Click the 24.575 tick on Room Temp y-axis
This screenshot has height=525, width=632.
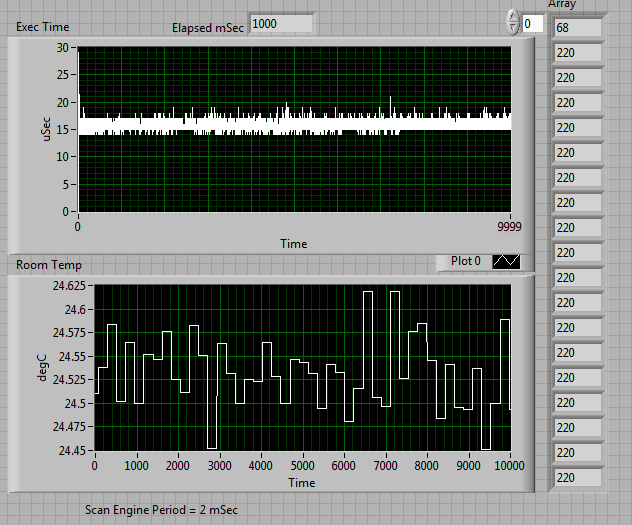[x=69, y=333]
